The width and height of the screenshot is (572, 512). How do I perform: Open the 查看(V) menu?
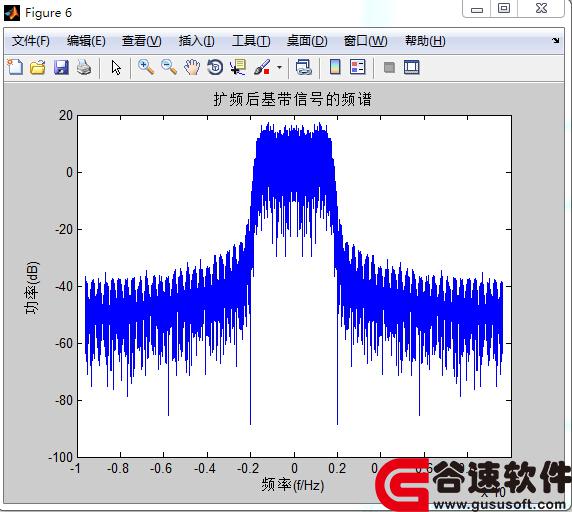pos(142,41)
